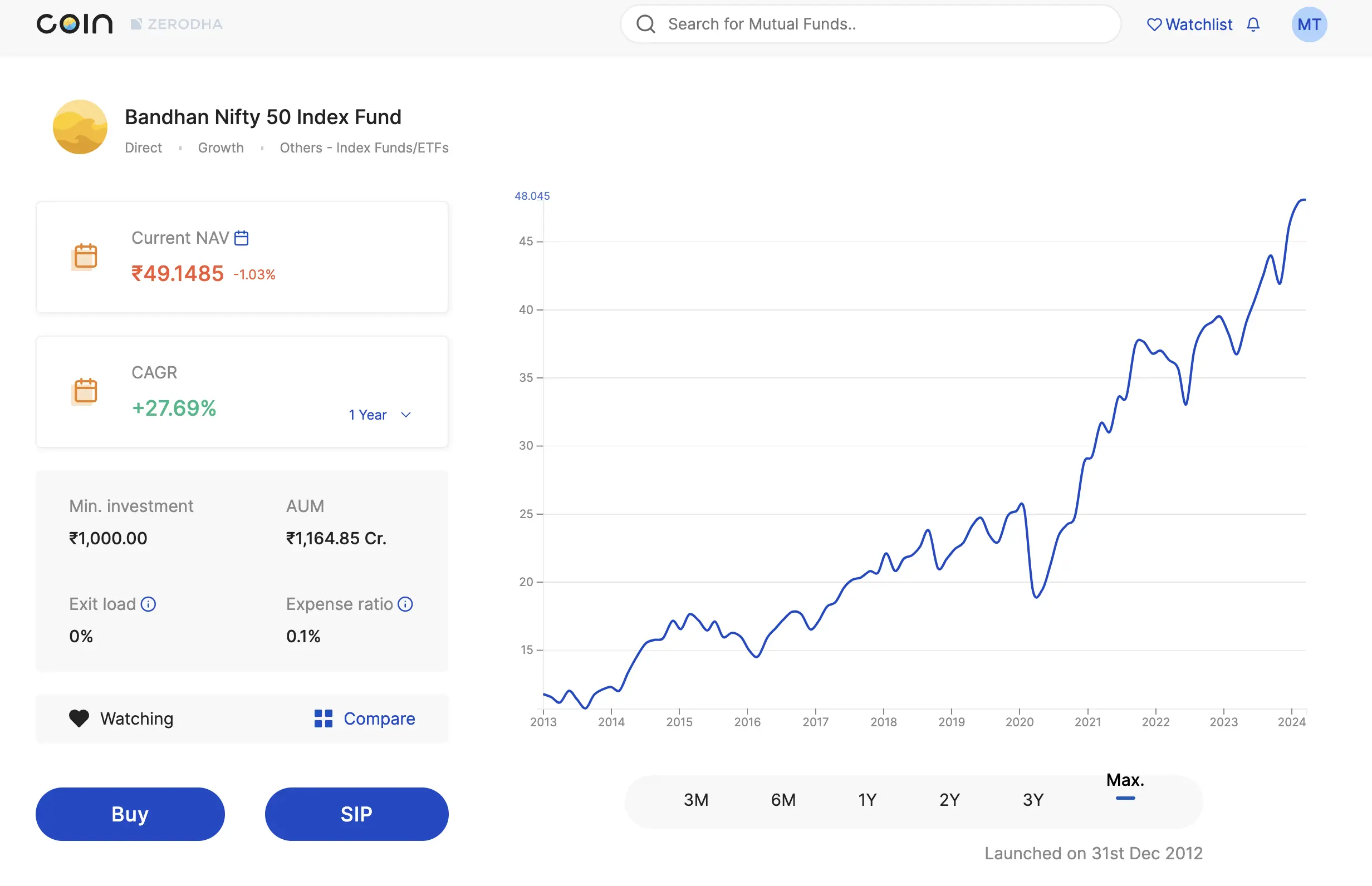This screenshot has height=886, width=1372.
Task: Click the Direct plan label
Action: pos(143,148)
